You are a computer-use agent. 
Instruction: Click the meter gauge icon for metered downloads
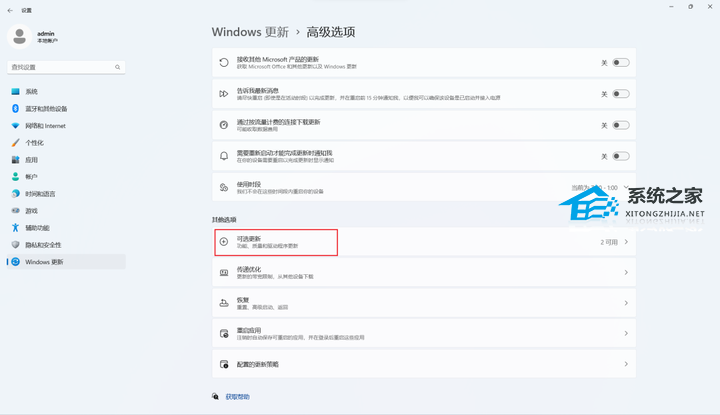[x=224, y=125]
